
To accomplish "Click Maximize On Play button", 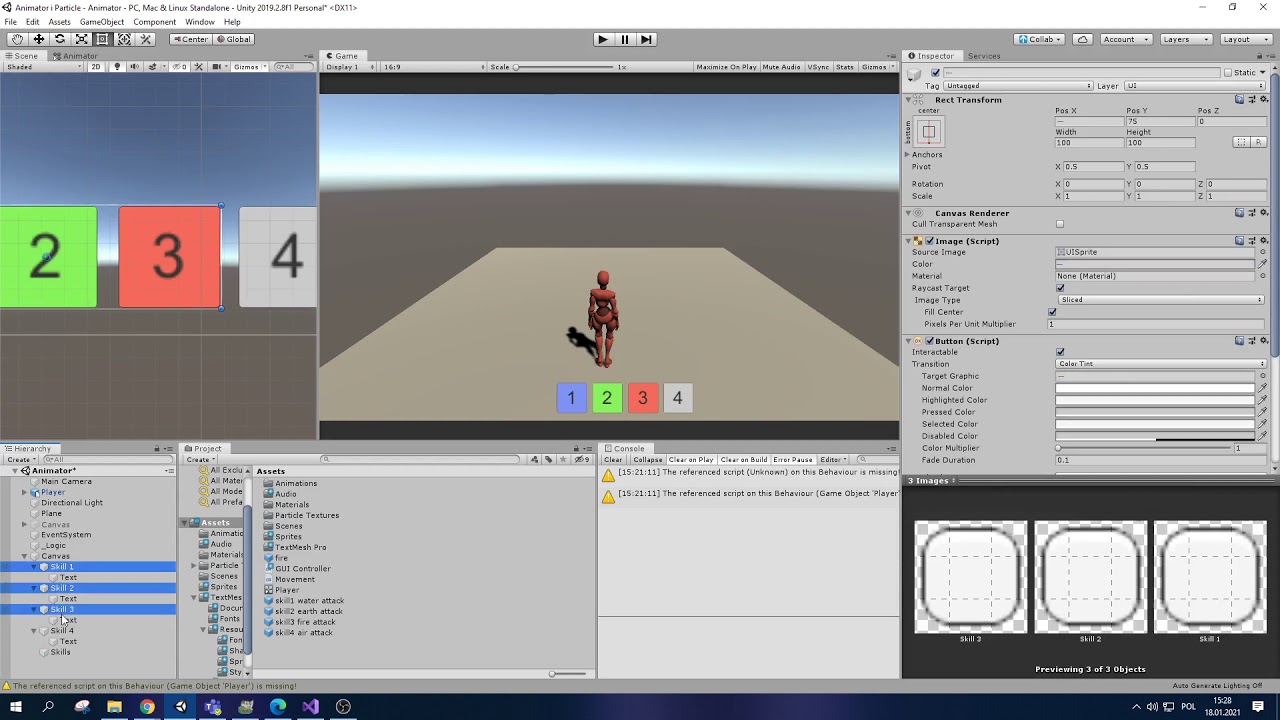I will 726,67.
